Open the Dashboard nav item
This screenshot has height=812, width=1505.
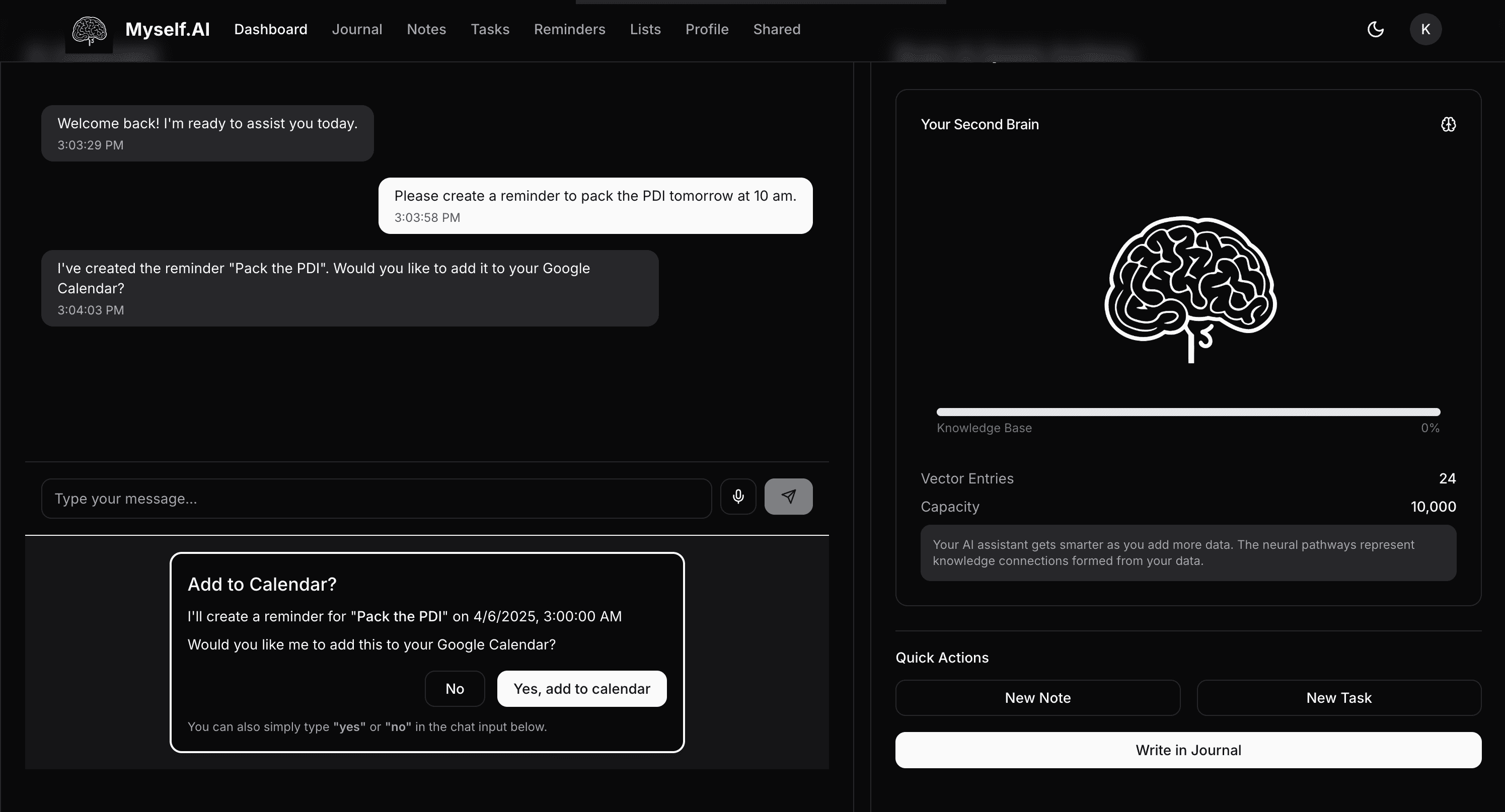point(270,29)
